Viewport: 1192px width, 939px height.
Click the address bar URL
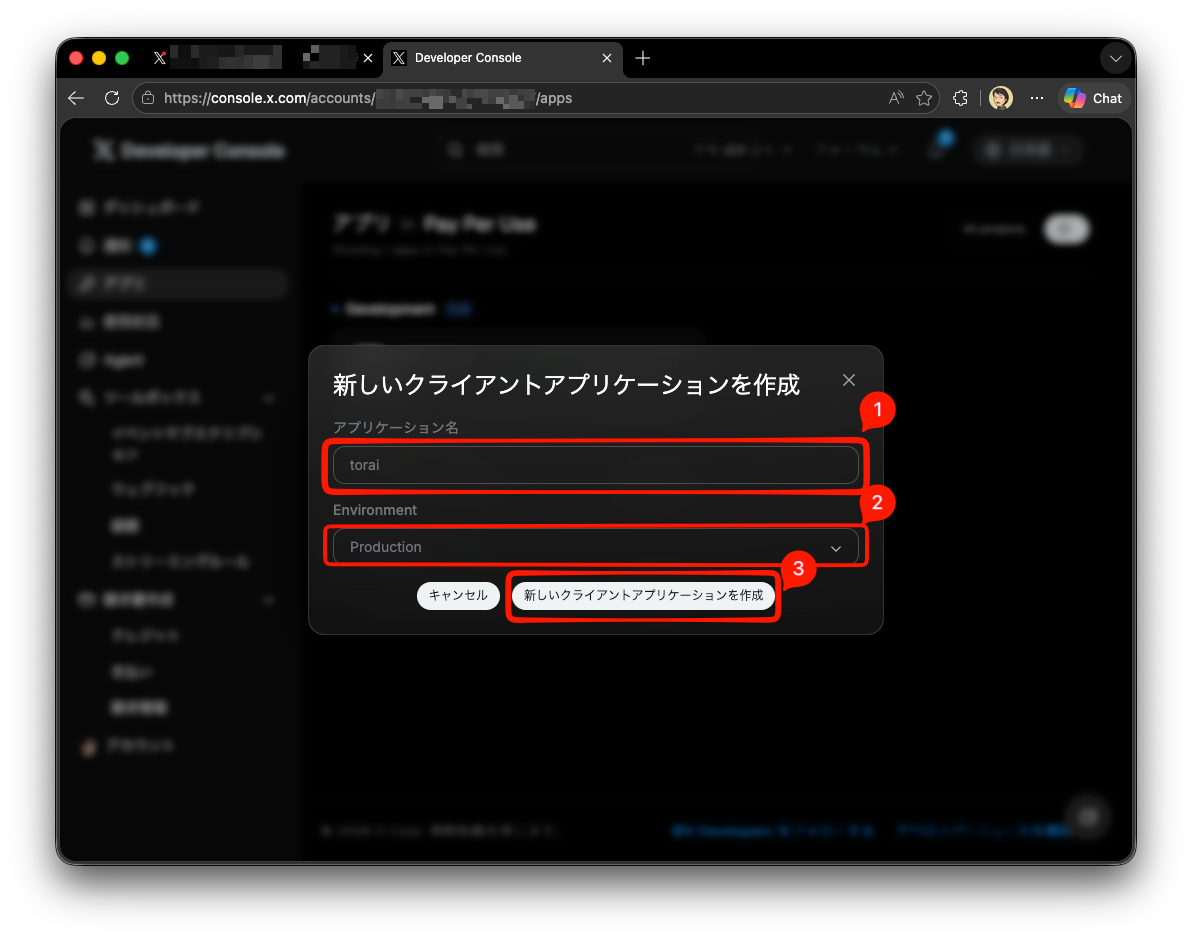[x=368, y=98]
